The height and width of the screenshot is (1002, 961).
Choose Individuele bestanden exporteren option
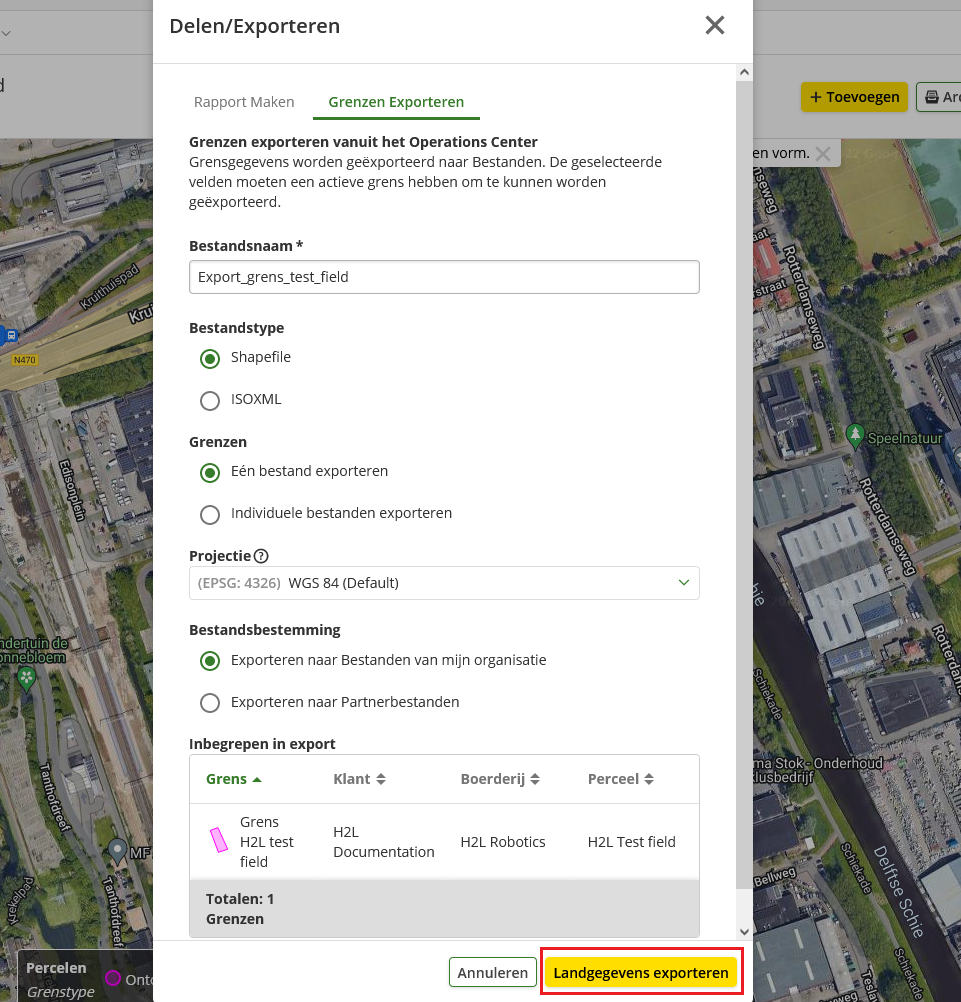tap(210, 514)
